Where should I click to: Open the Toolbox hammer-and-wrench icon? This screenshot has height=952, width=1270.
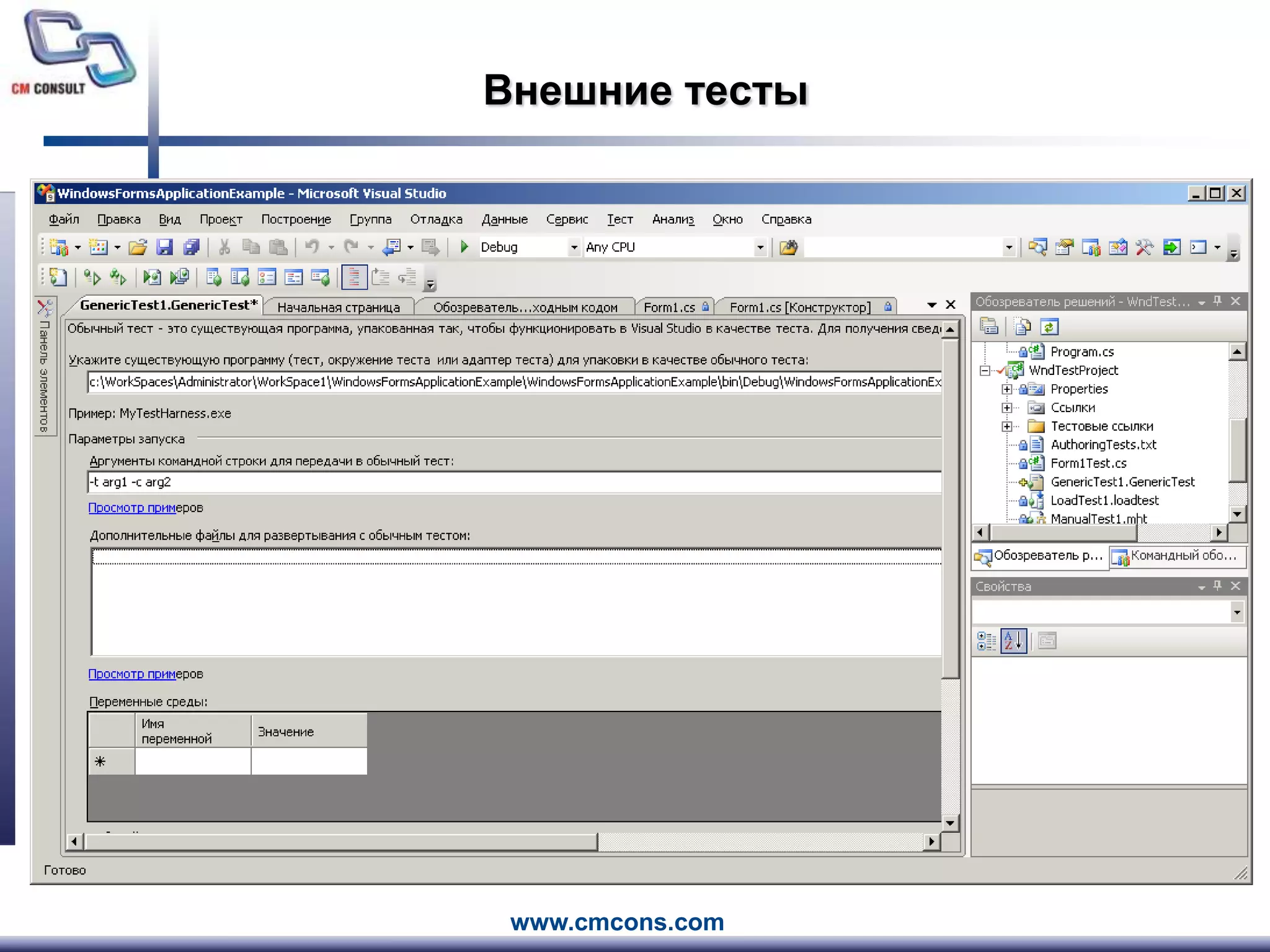pos(1145,247)
